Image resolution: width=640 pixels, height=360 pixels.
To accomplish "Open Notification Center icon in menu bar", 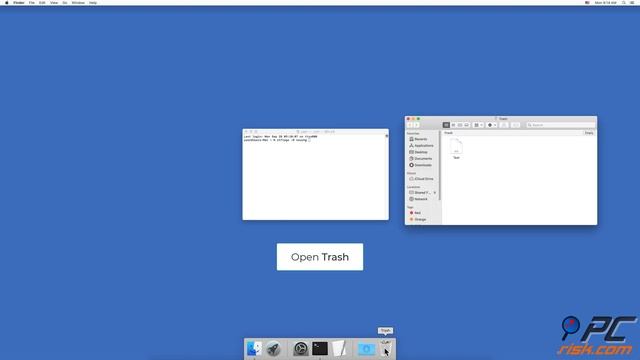I will 632,2.
